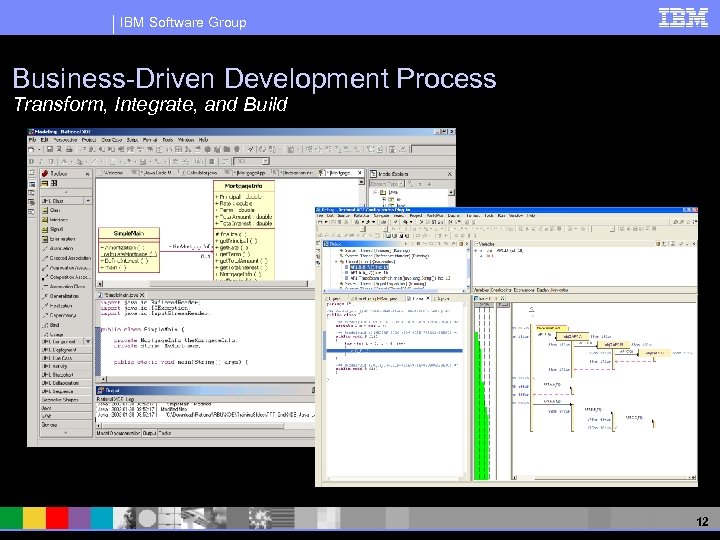Select Interface tool in Toolbox
The width and height of the screenshot is (720, 540).
pyautogui.click(x=55, y=220)
